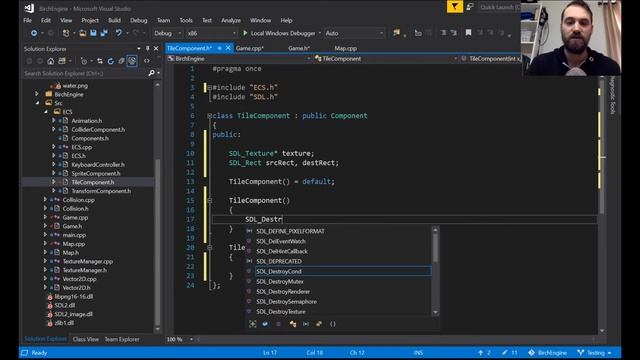Switch to the Game.h editor tab
Image resolution: width=640 pixels, height=360 pixels.
(x=299, y=48)
